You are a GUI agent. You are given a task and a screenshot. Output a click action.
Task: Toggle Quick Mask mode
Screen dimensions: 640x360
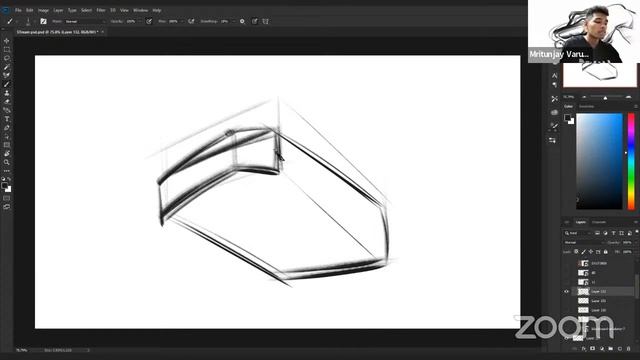click(7, 198)
